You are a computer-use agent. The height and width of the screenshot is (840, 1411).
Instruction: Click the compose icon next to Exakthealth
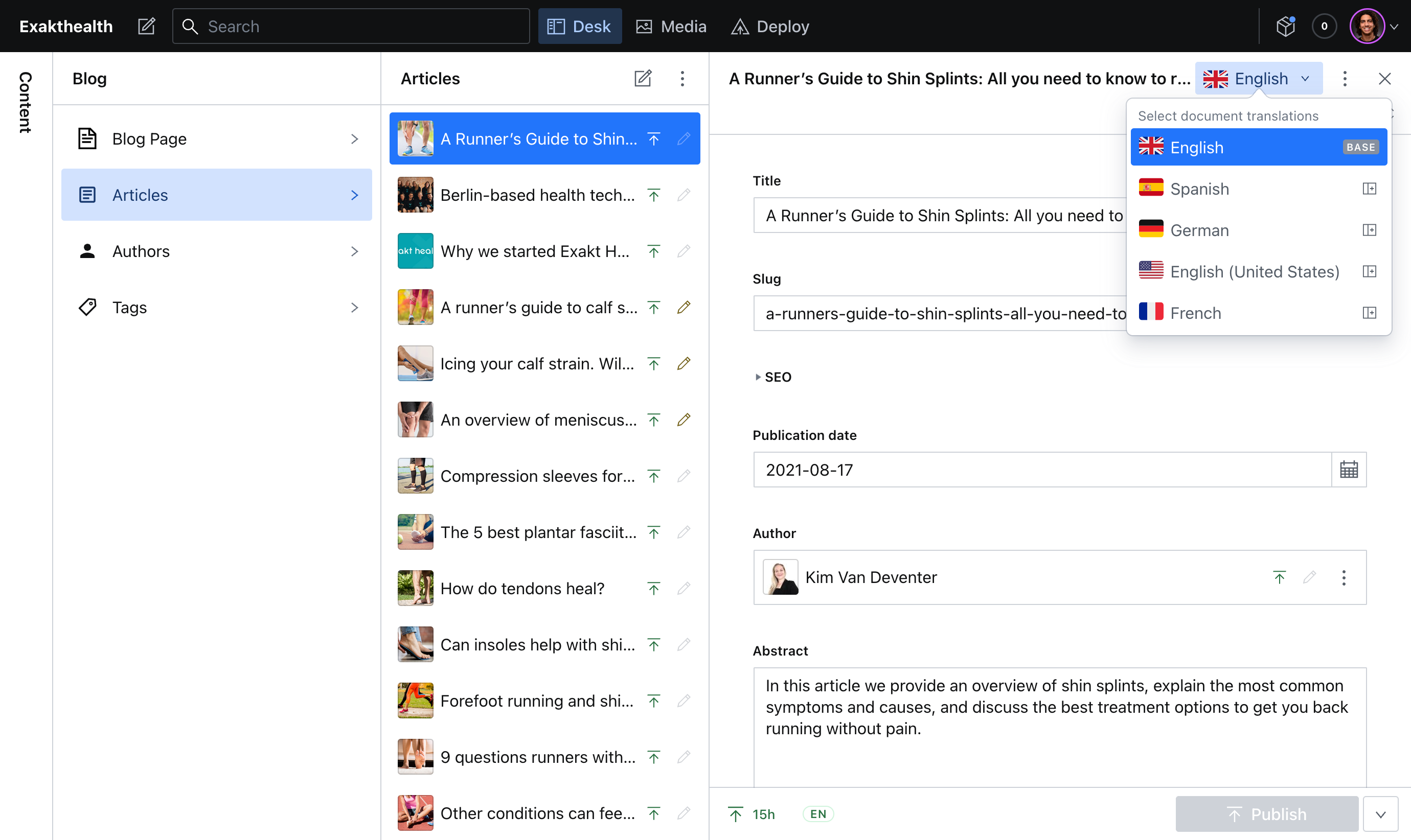click(x=146, y=26)
